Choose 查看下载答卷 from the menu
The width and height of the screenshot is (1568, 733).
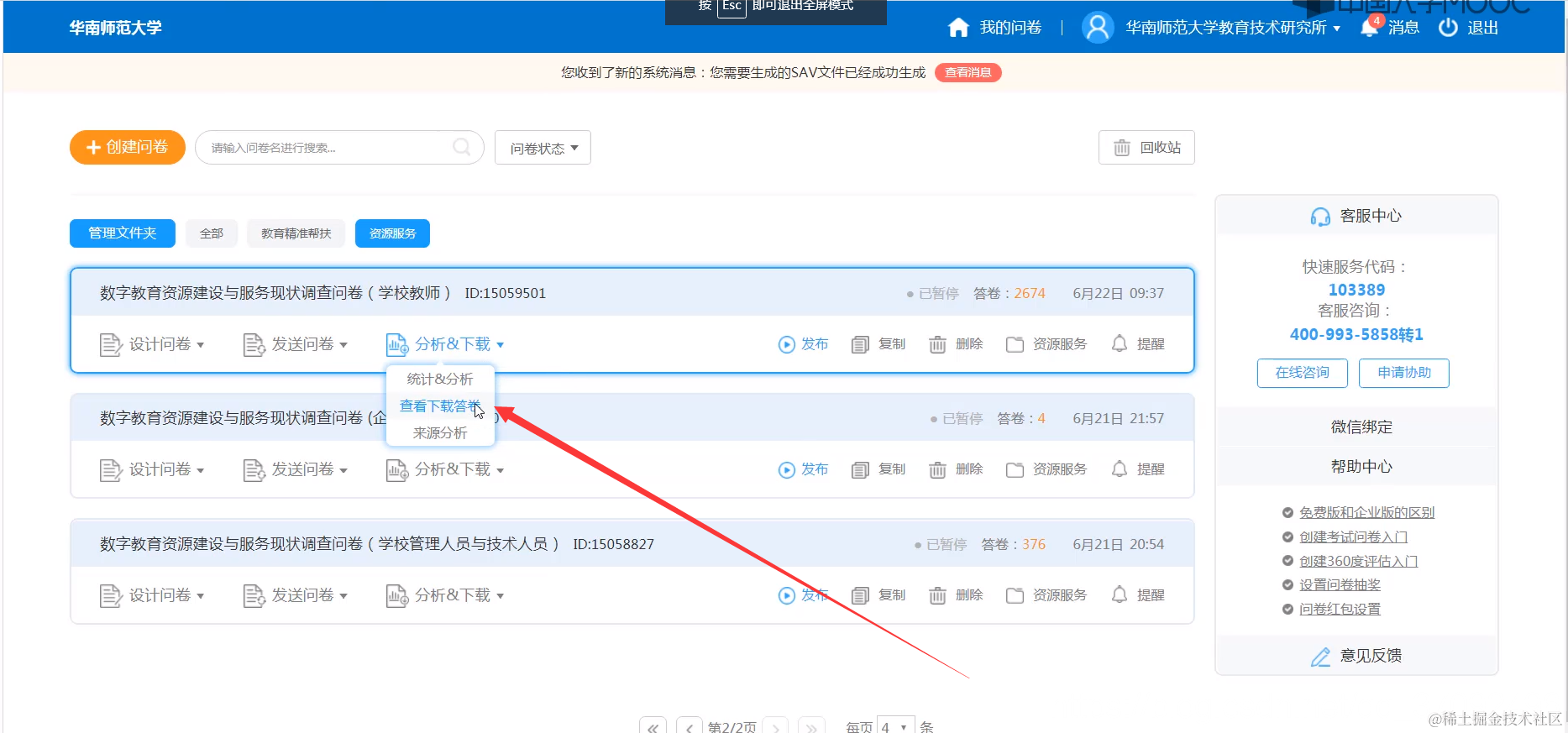(x=440, y=406)
